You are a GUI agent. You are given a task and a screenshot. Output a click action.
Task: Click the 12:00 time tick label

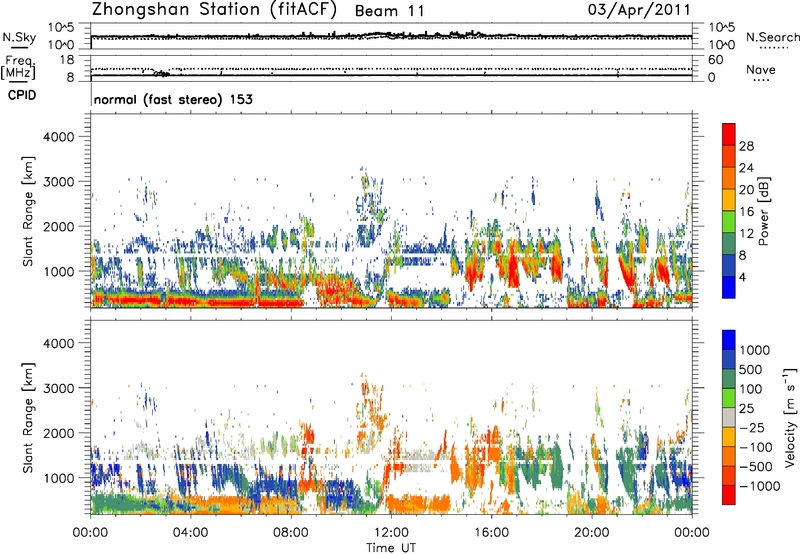391,533
